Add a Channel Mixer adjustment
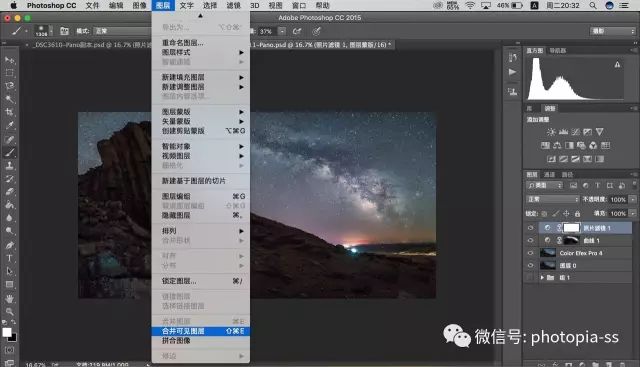 (593, 145)
